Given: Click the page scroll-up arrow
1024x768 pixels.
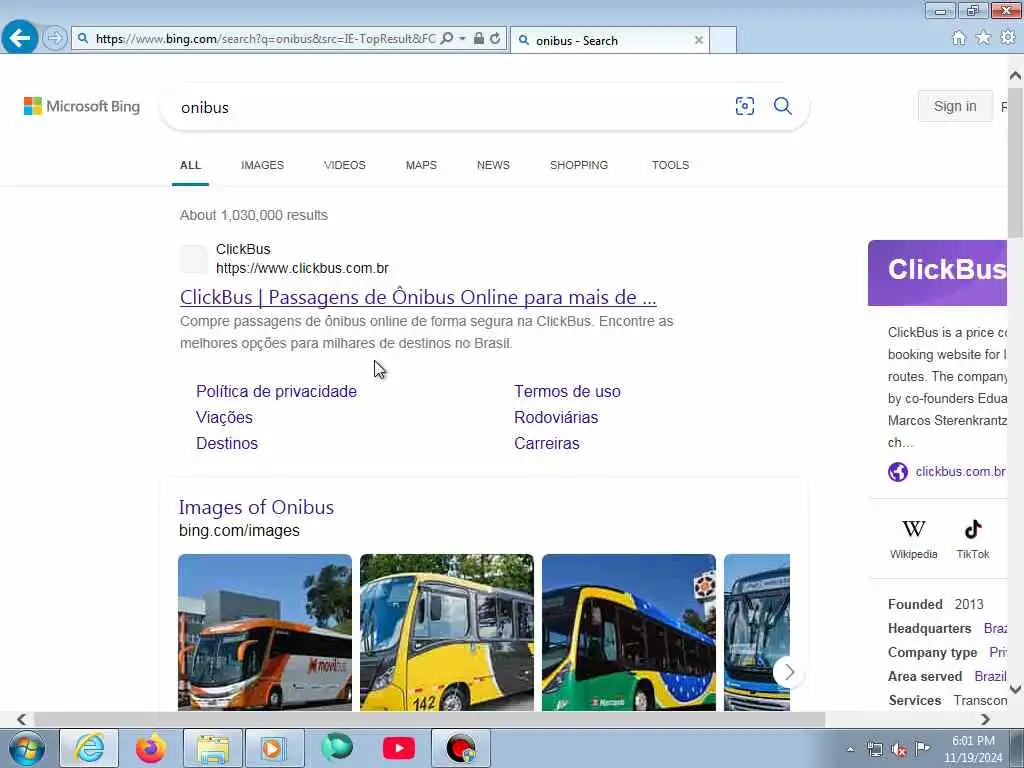Looking at the screenshot, I should click(x=1016, y=76).
